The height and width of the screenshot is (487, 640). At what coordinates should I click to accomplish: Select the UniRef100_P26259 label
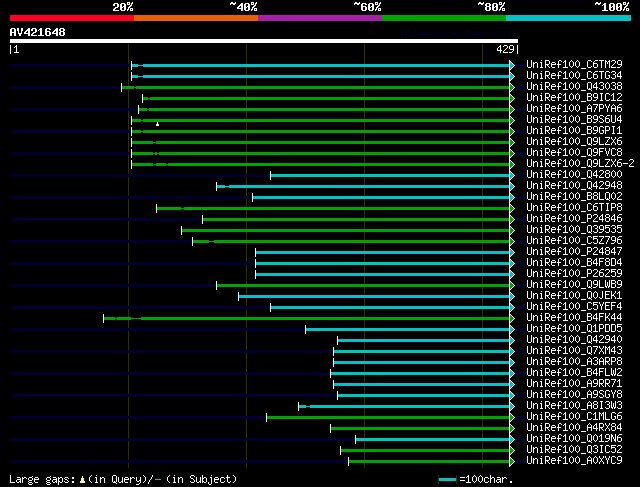(574, 274)
